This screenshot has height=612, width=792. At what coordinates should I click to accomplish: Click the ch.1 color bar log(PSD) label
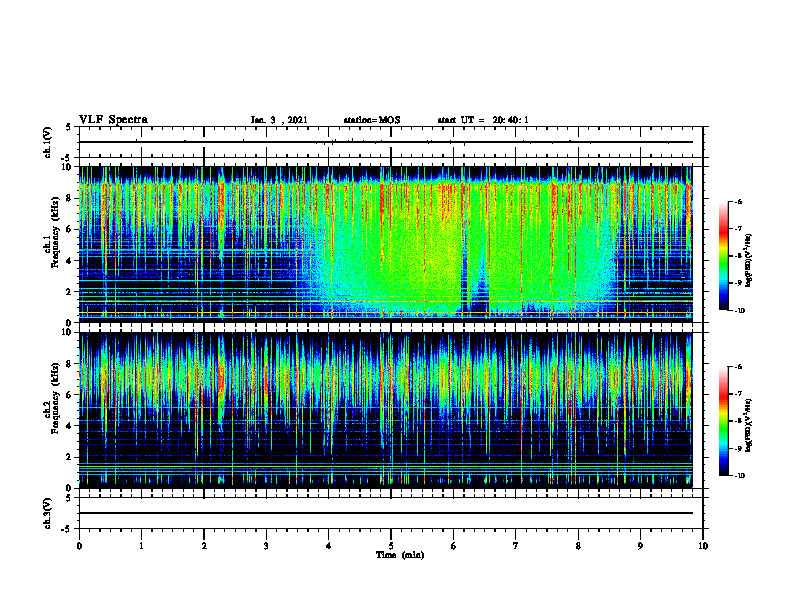[x=749, y=260]
